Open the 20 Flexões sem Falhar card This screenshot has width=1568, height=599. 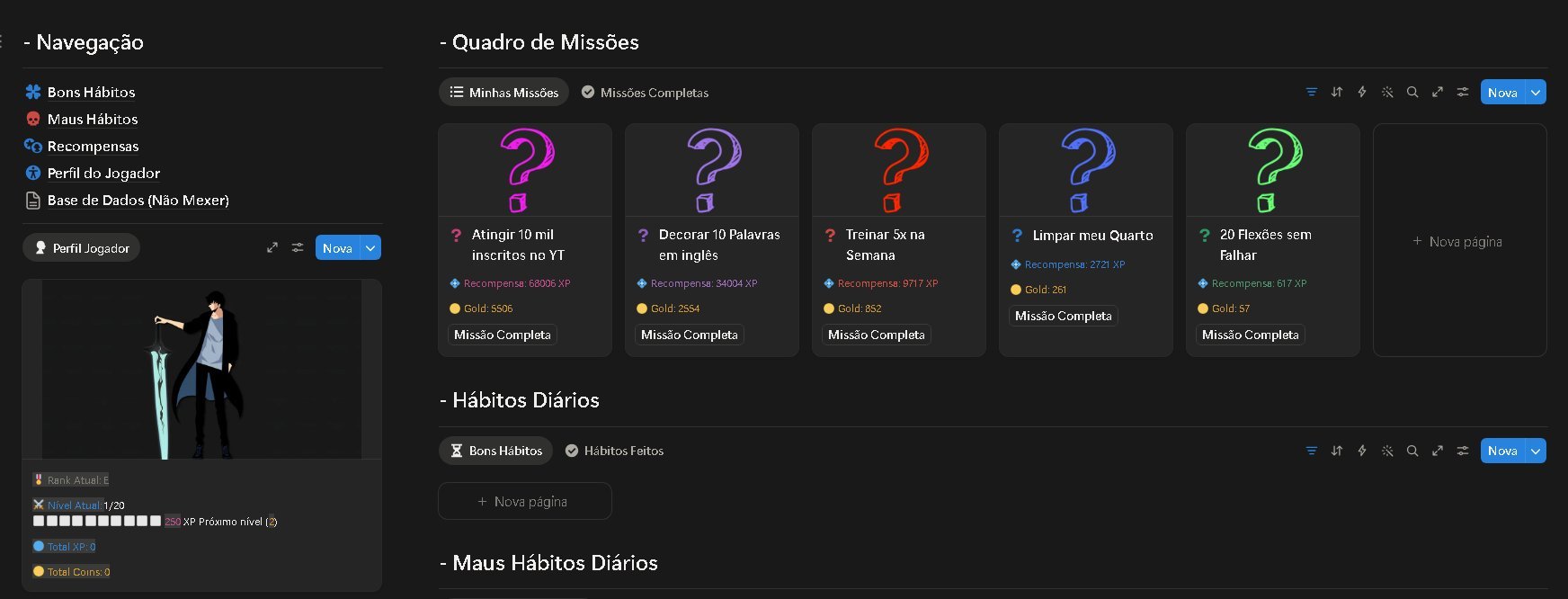(x=1273, y=240)
